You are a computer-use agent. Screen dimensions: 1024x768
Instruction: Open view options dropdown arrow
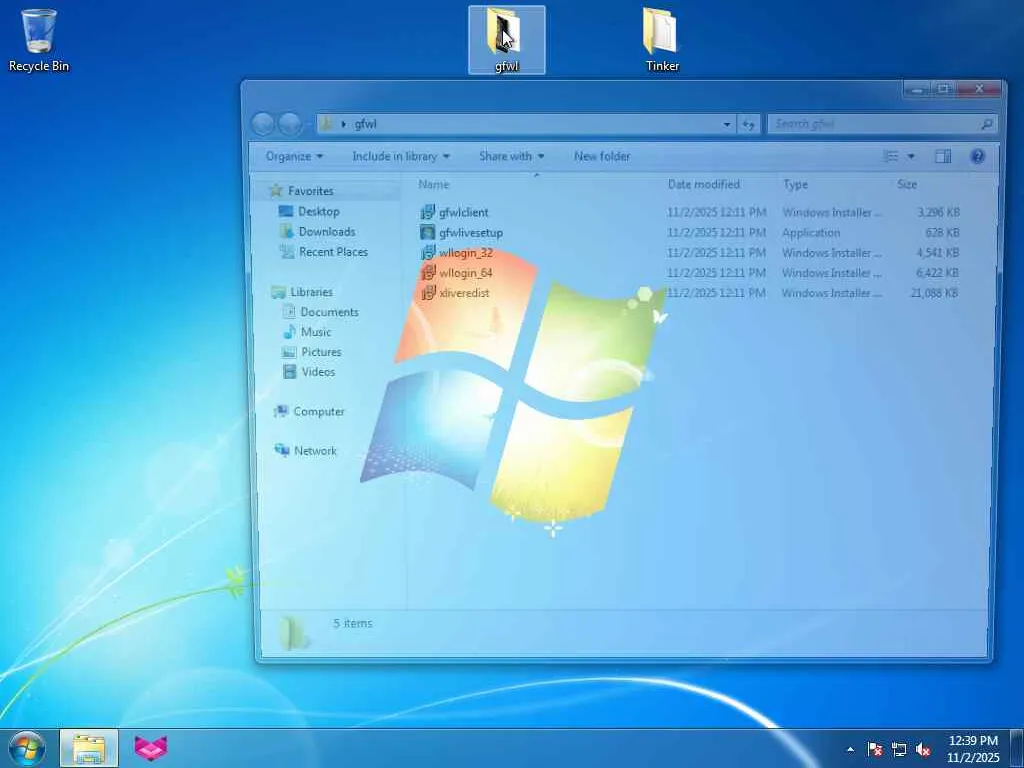tap(910, 156)
